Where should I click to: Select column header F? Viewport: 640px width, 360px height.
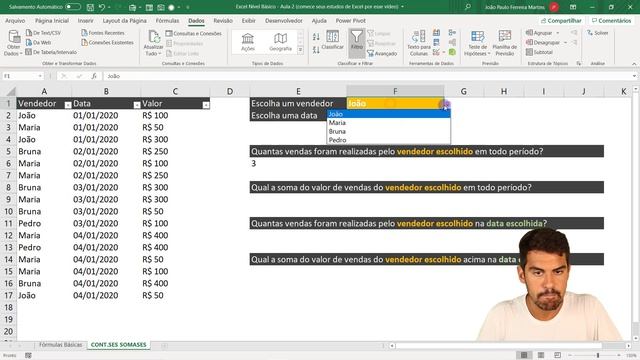click(x=395, y=91)
